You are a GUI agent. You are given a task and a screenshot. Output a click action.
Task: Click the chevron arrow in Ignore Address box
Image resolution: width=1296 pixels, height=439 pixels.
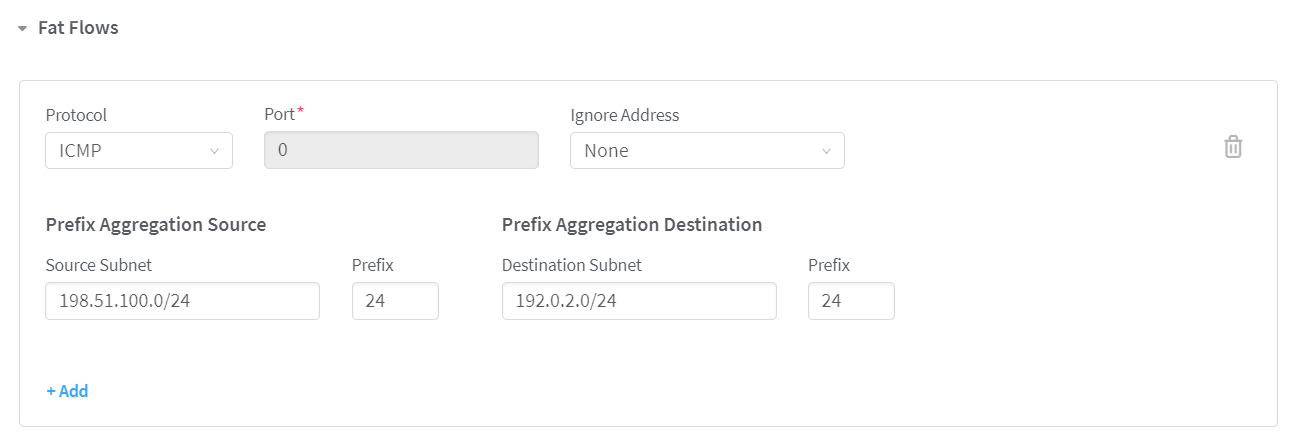826,151
